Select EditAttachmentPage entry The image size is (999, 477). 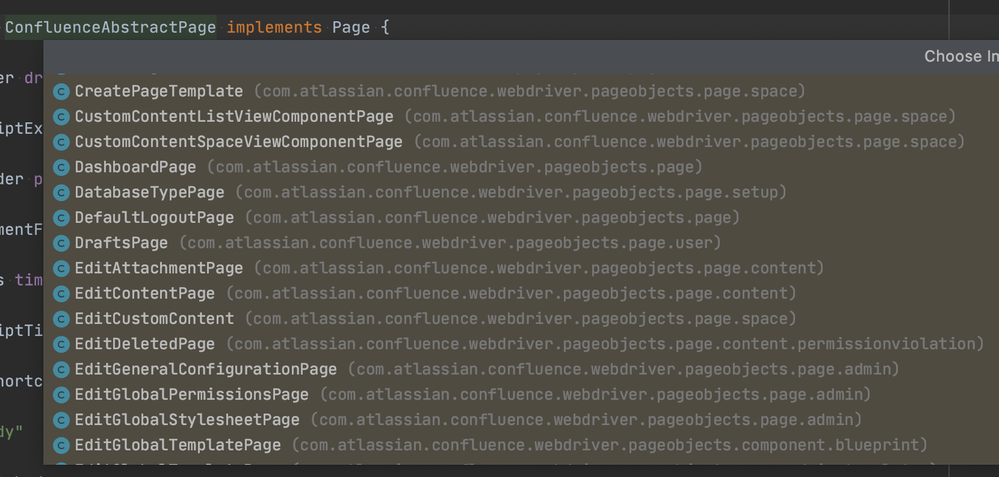click(x=521, y=268)
